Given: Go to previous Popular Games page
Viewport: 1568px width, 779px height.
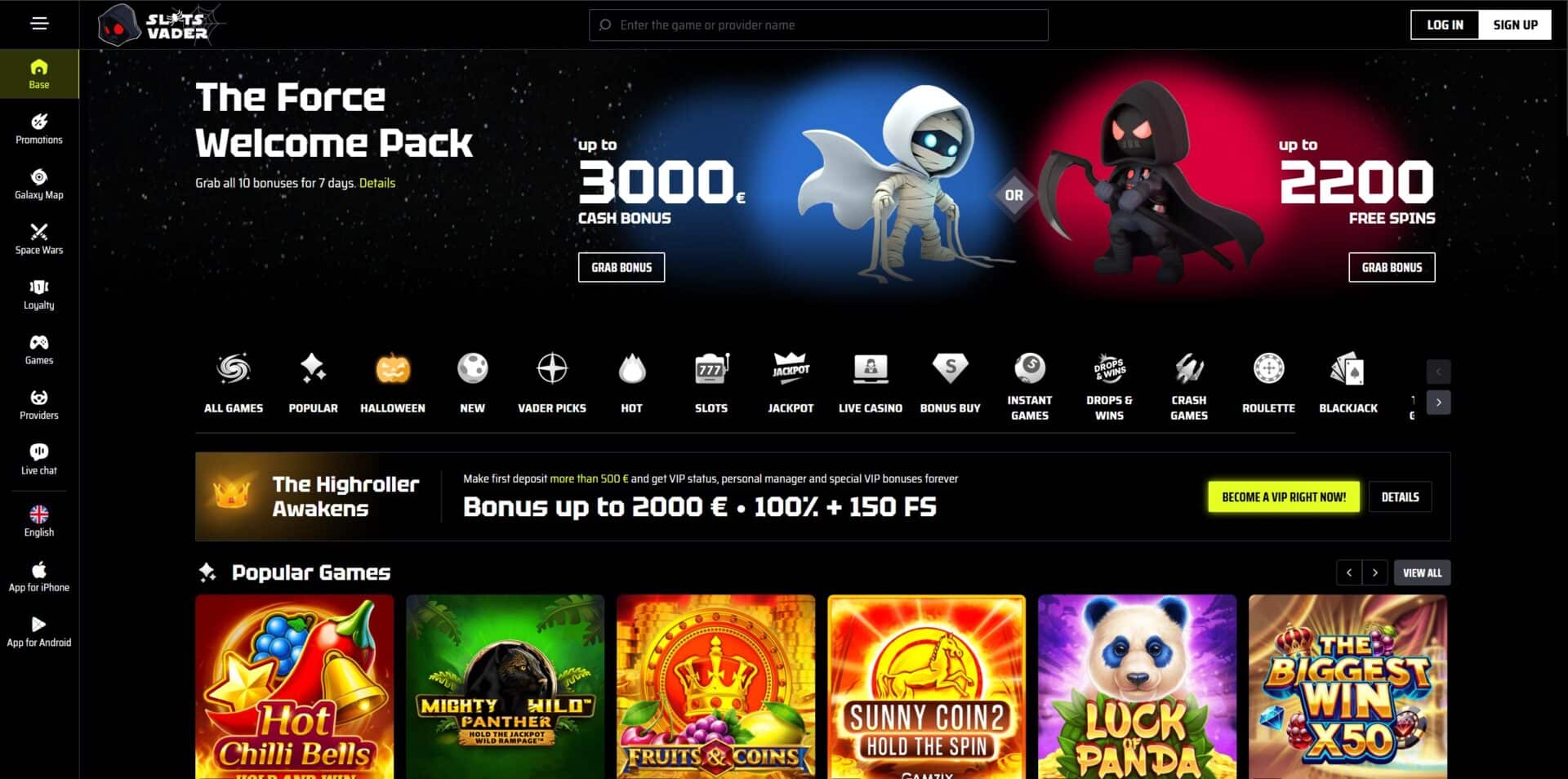Looking at the screenshot, I should click(1349, 573).
